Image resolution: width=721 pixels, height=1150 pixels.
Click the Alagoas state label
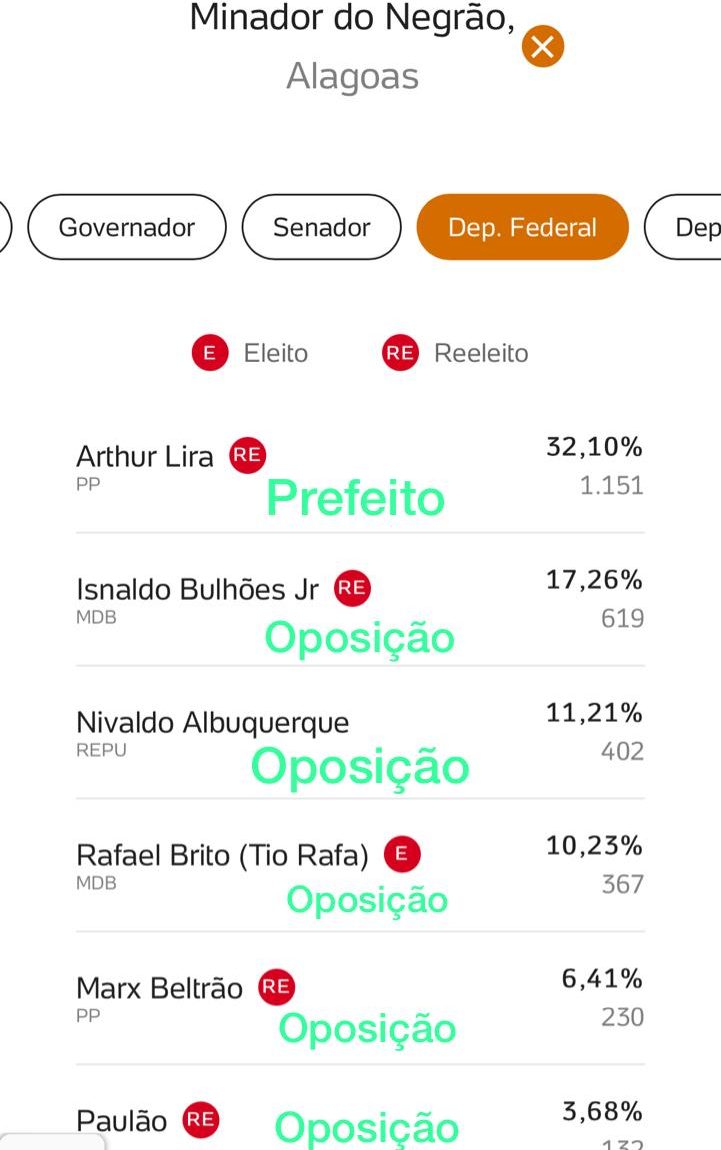pos(352,76)
